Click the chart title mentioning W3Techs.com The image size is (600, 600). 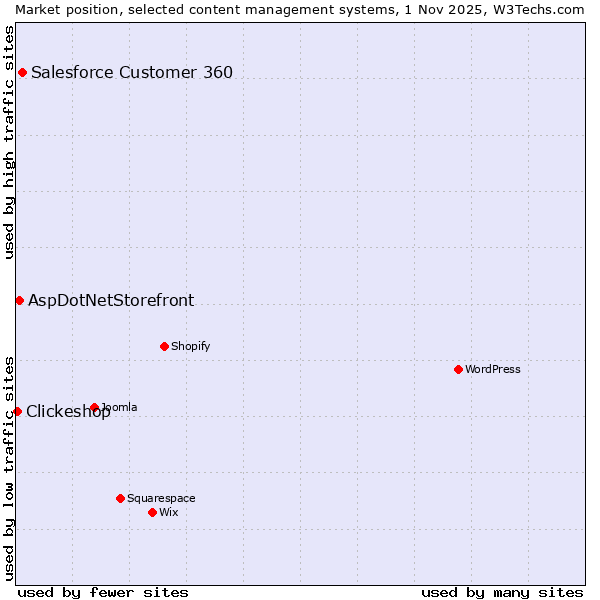click(x=300, y=9)
